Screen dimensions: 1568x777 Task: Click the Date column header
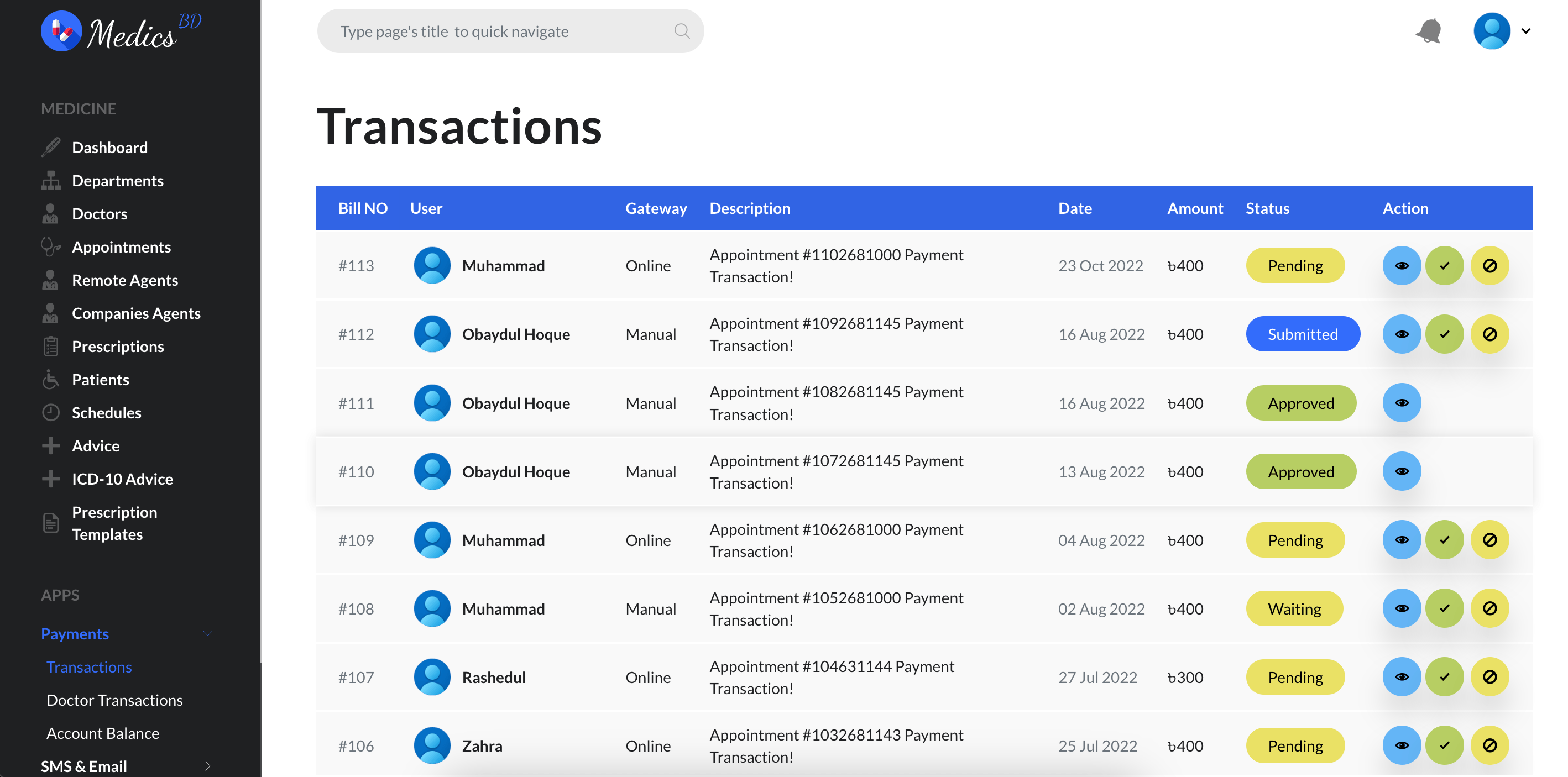1075,208
